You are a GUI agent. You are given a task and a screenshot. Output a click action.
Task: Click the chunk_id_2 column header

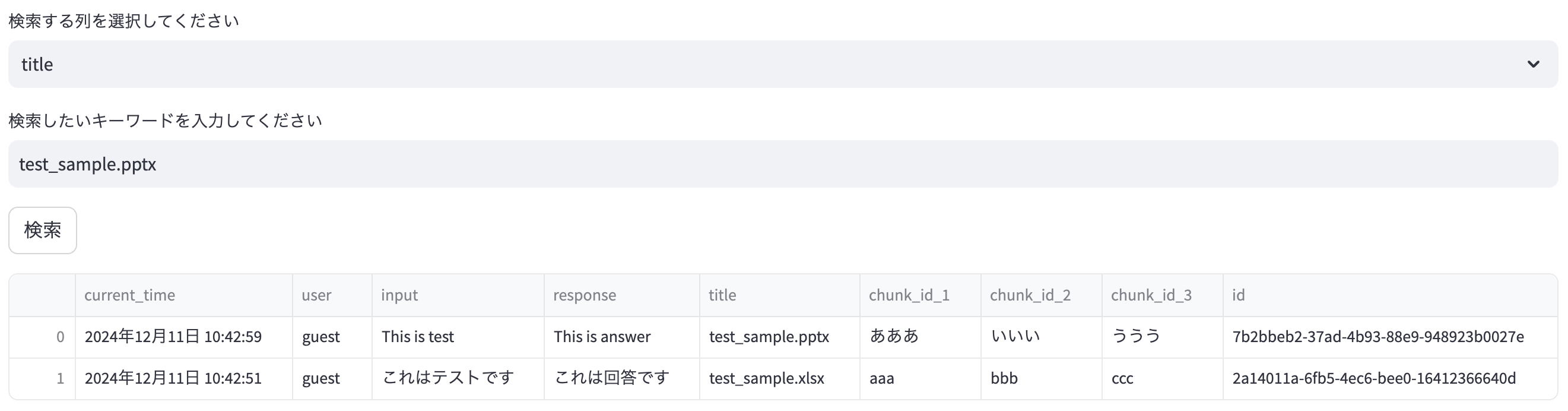[1041, 295]
